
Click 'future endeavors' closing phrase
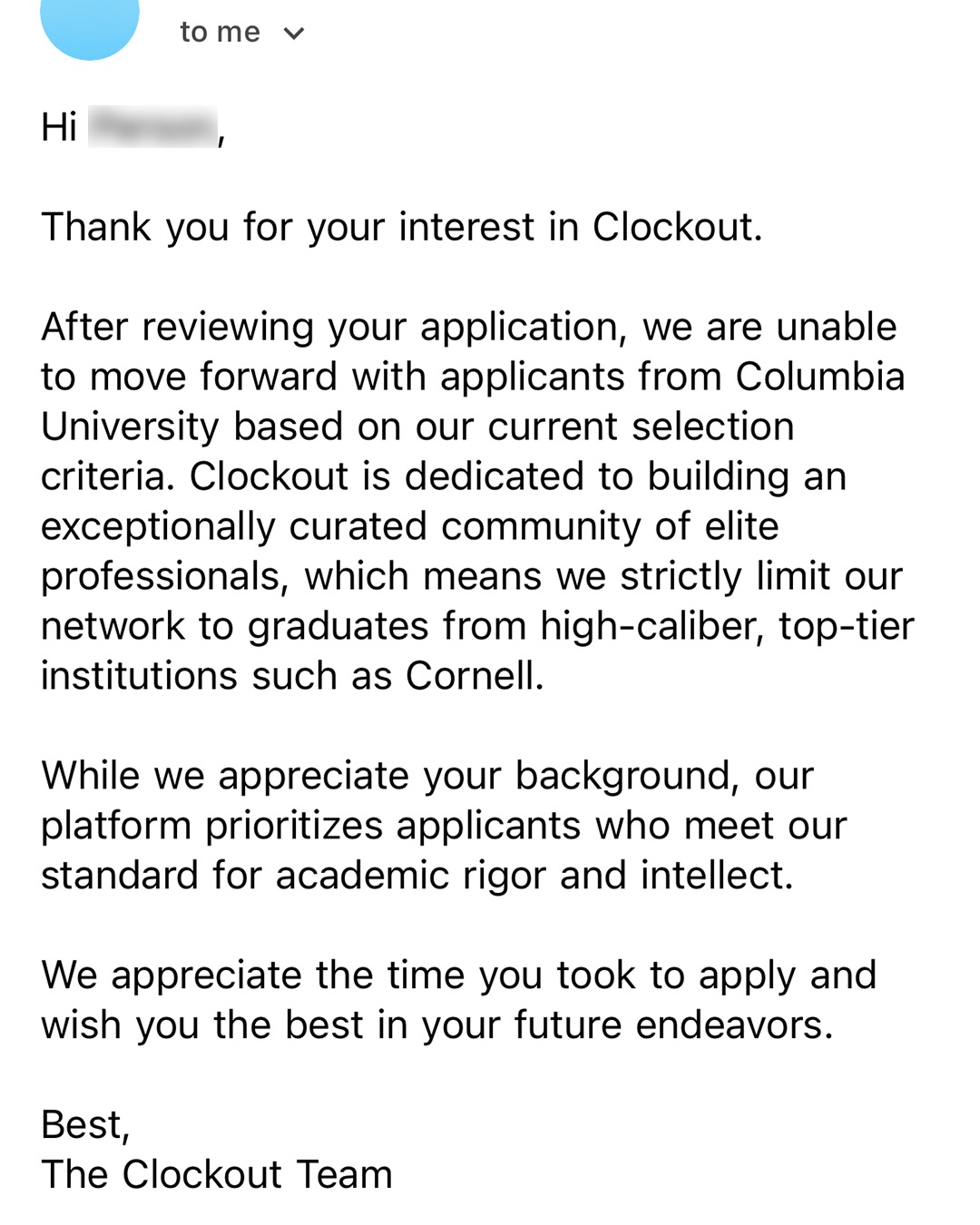673,1025
